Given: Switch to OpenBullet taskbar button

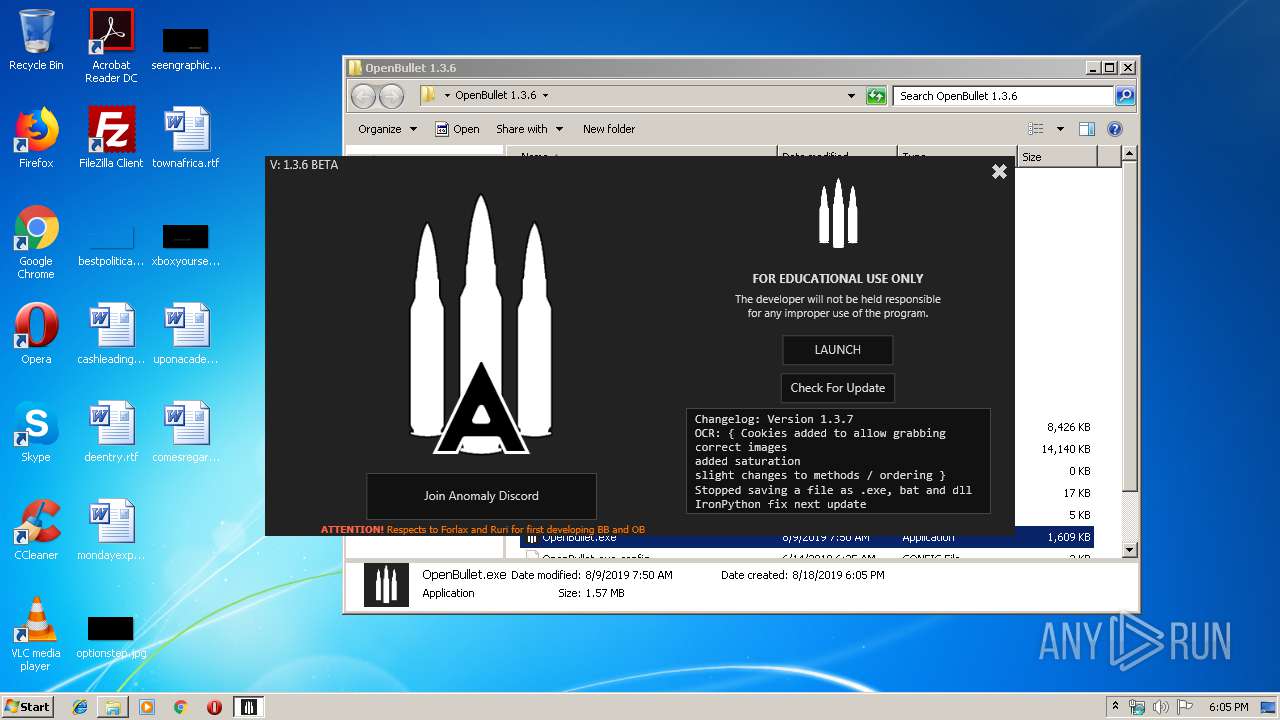Looking at the screenshot, I should tap(249, 707).
